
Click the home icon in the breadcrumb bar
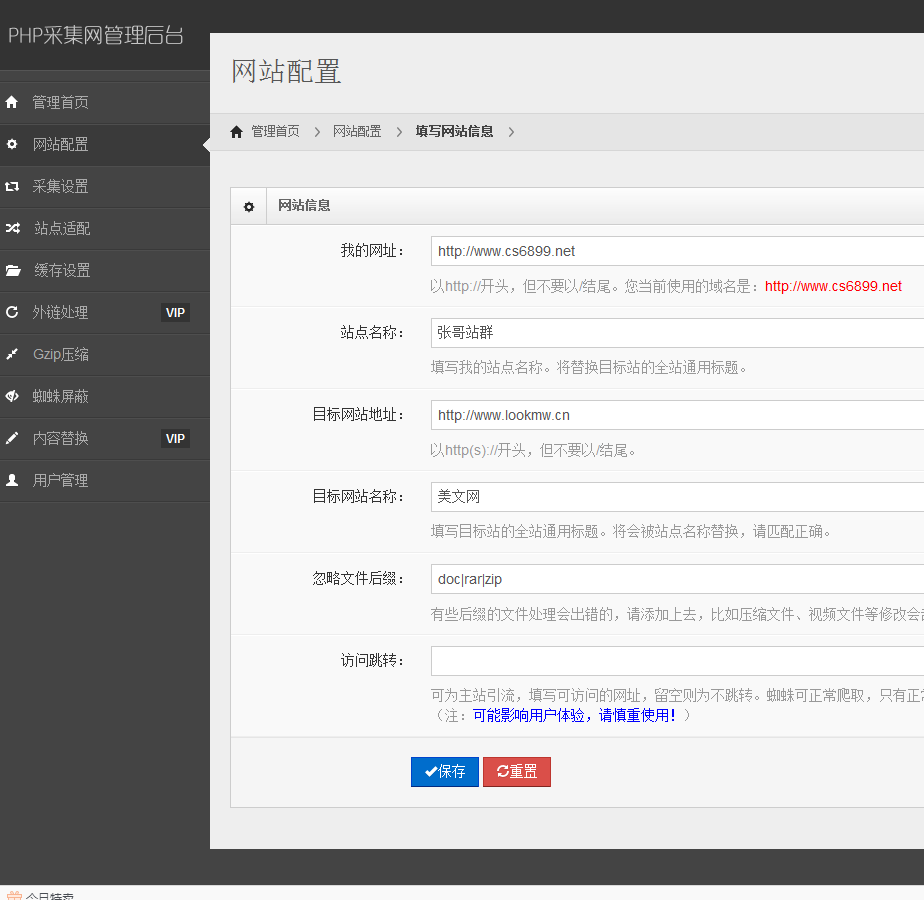236,131
